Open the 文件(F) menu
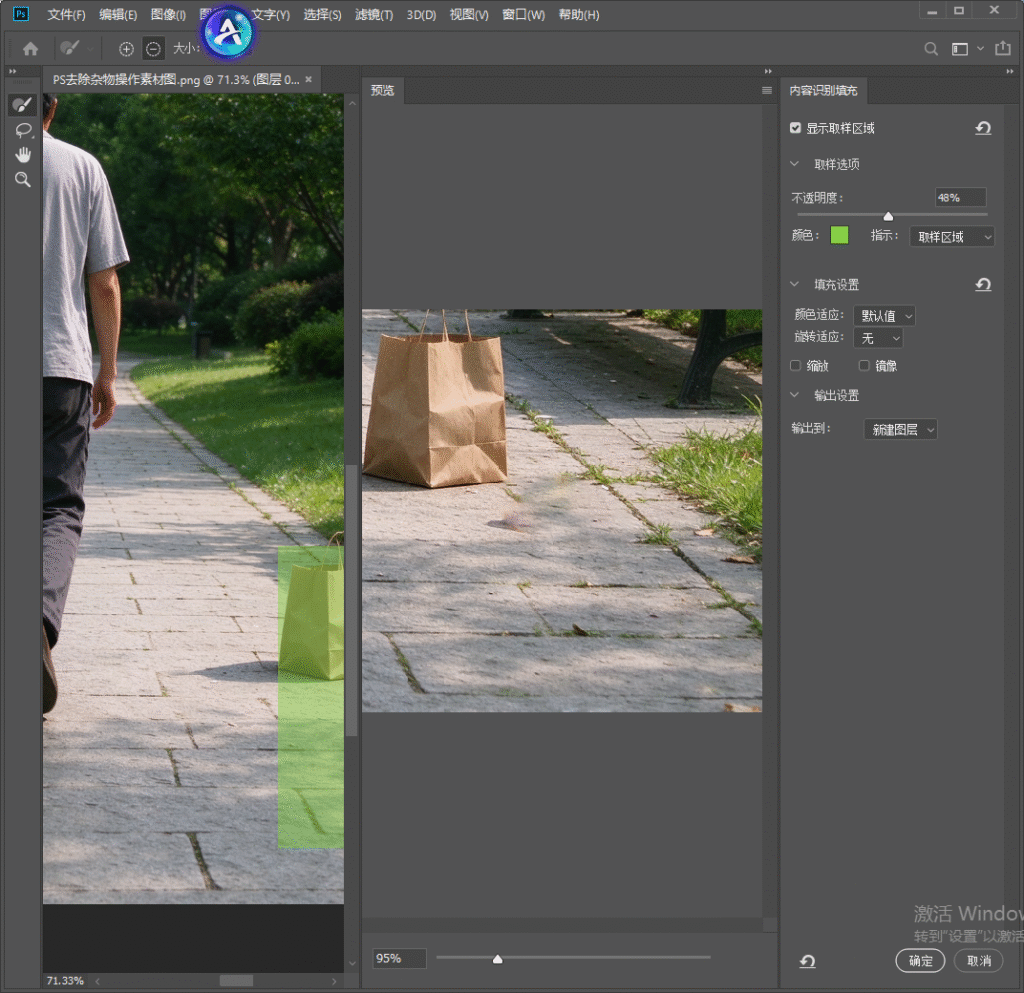The image size is (1024, 993). [x=66, y=14]
